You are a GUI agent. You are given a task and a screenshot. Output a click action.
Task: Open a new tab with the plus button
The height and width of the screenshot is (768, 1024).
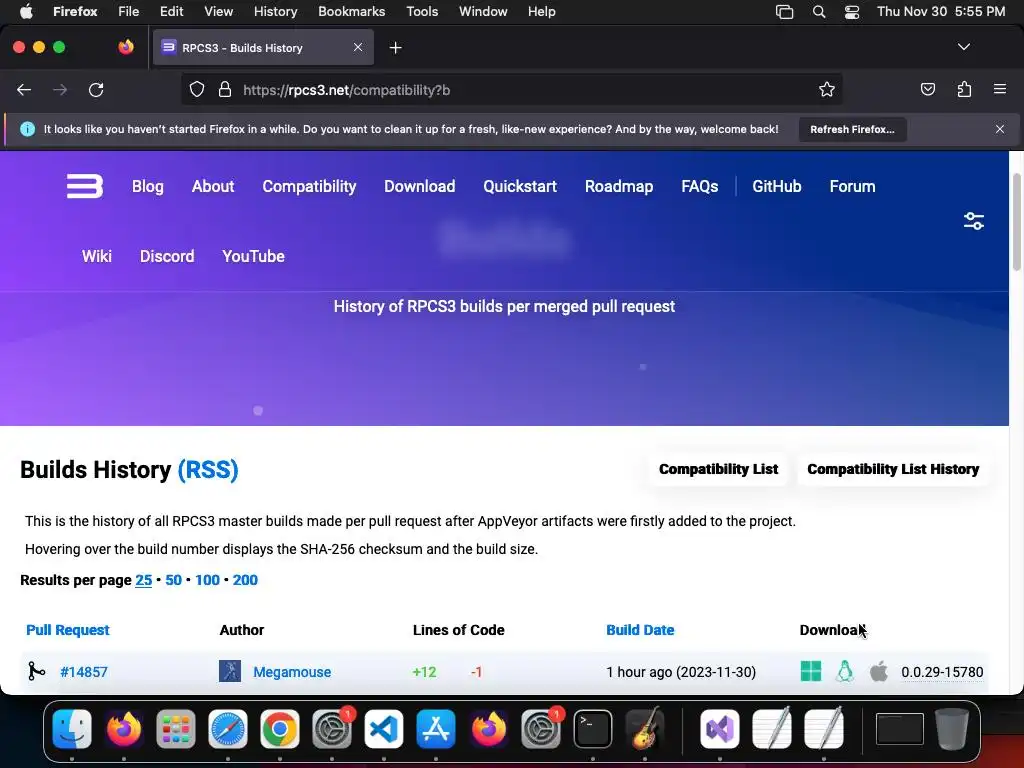point(395,48)
